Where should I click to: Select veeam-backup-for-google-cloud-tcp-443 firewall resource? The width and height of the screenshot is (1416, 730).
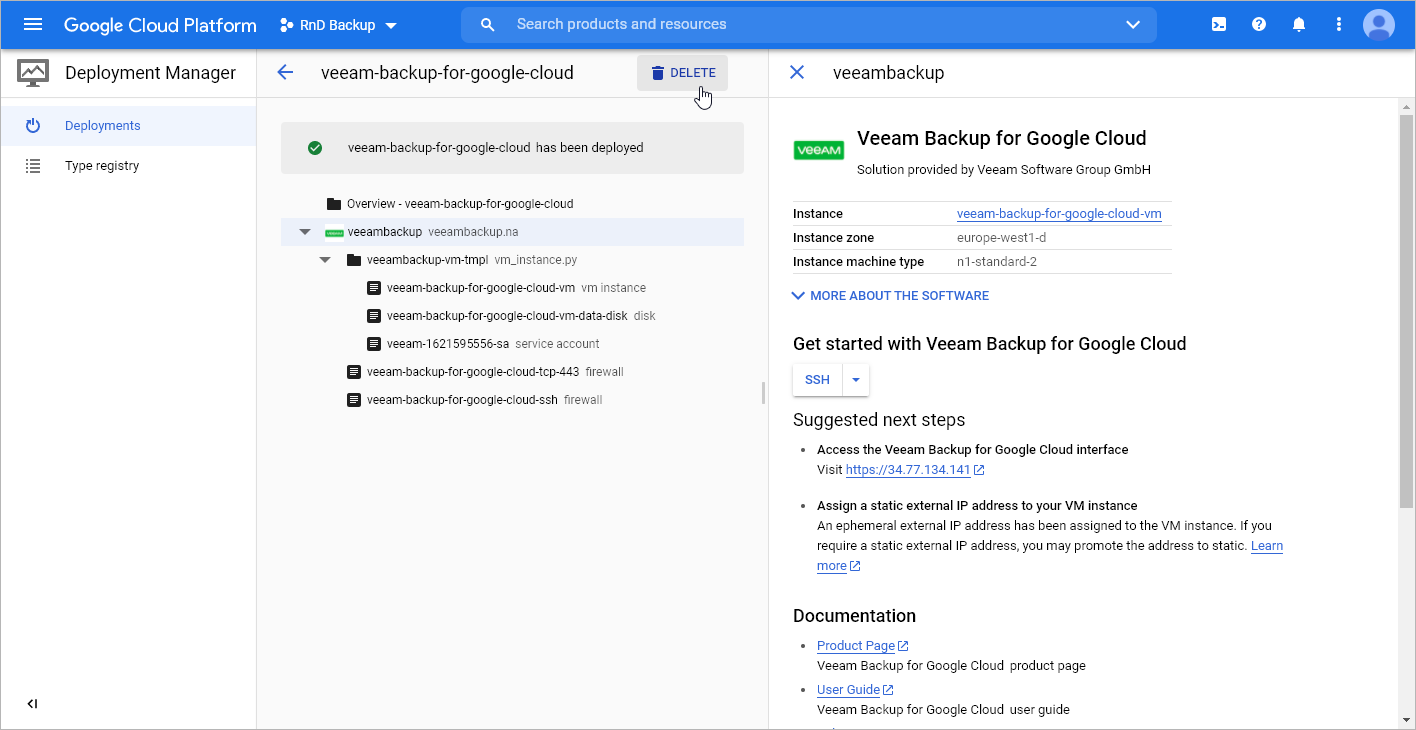[472, 372]
